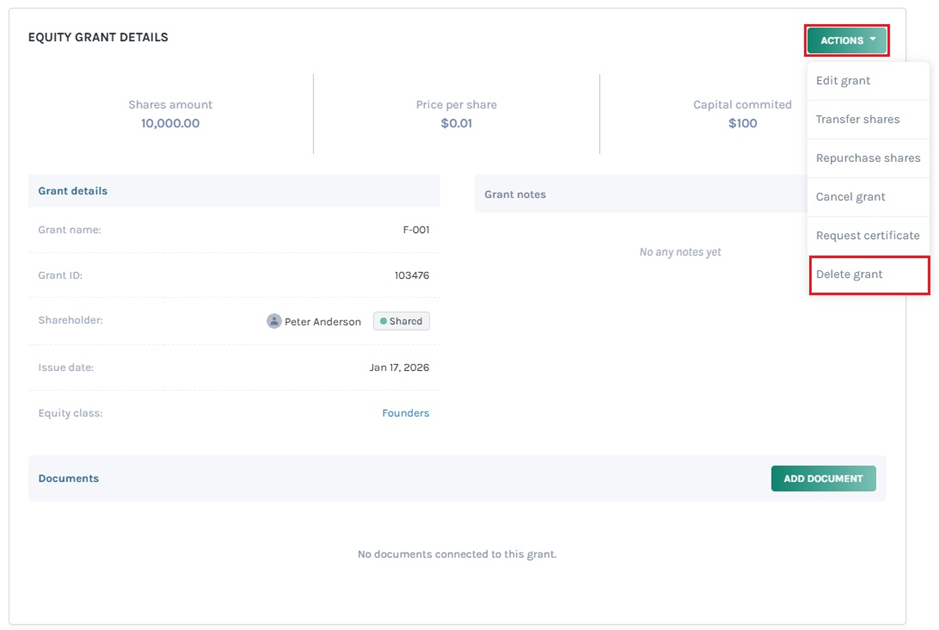Choose Delete grant from the dropdown

(849, 274)
